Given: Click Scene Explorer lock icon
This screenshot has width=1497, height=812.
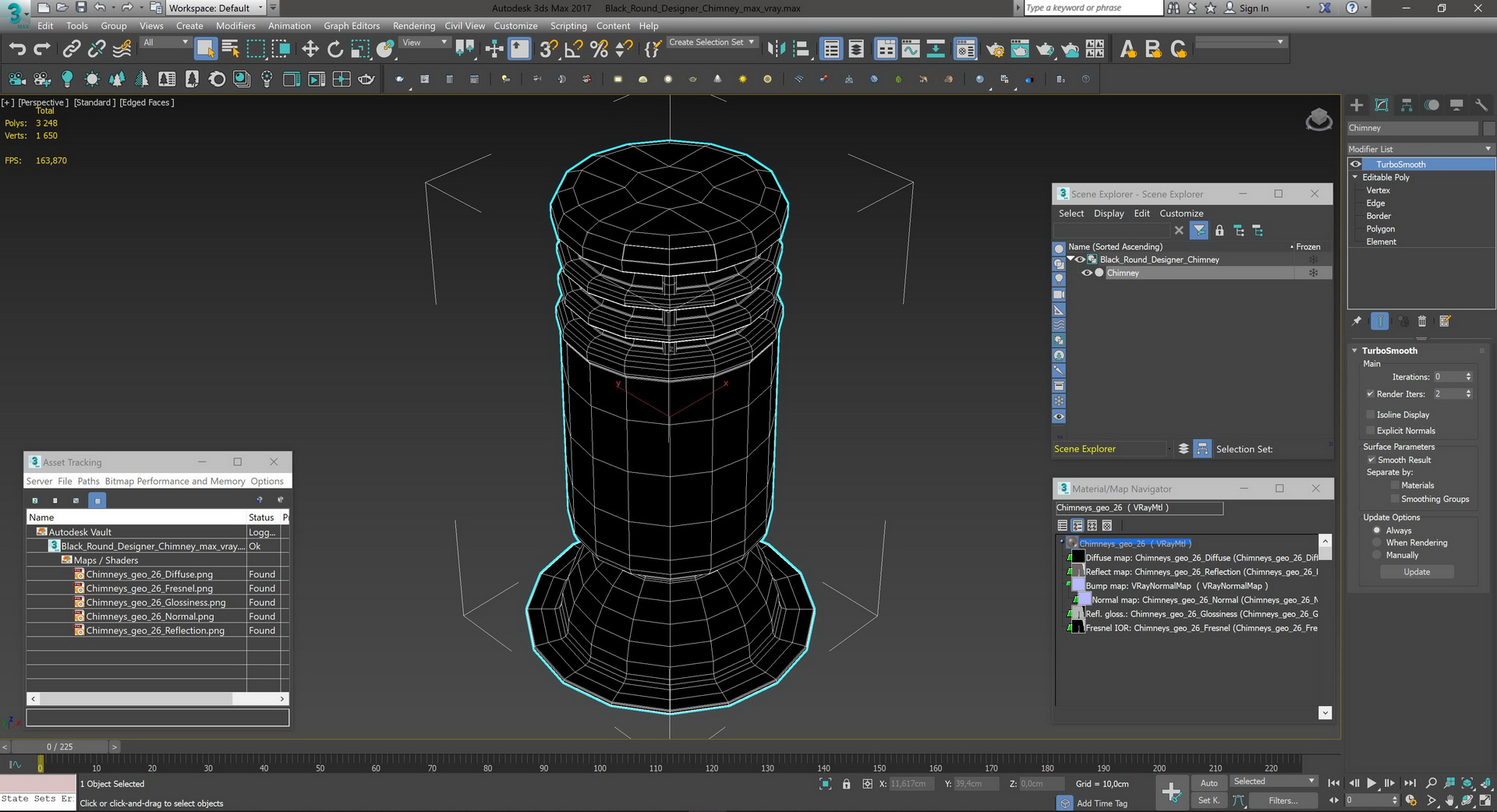Looking at the screenshot, I should [x=1219, y=231].
